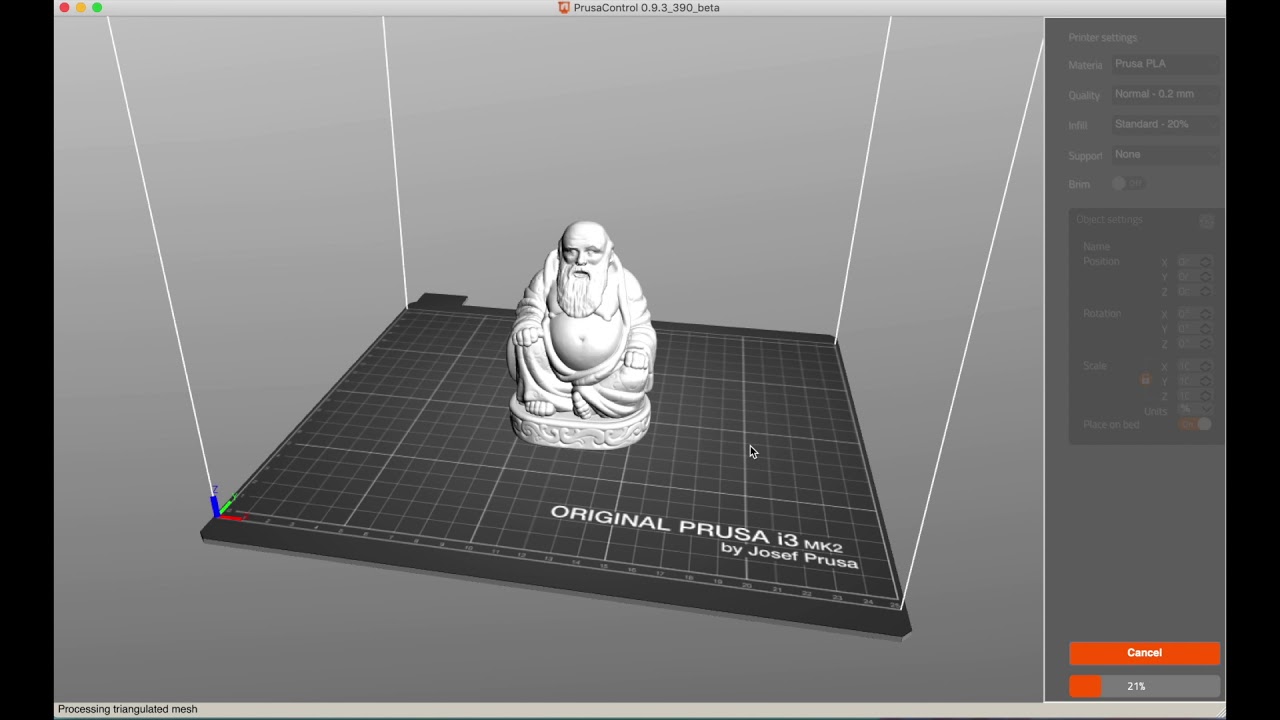
Task: Open the Support dropdown showing None
Action: [1167, 155]
